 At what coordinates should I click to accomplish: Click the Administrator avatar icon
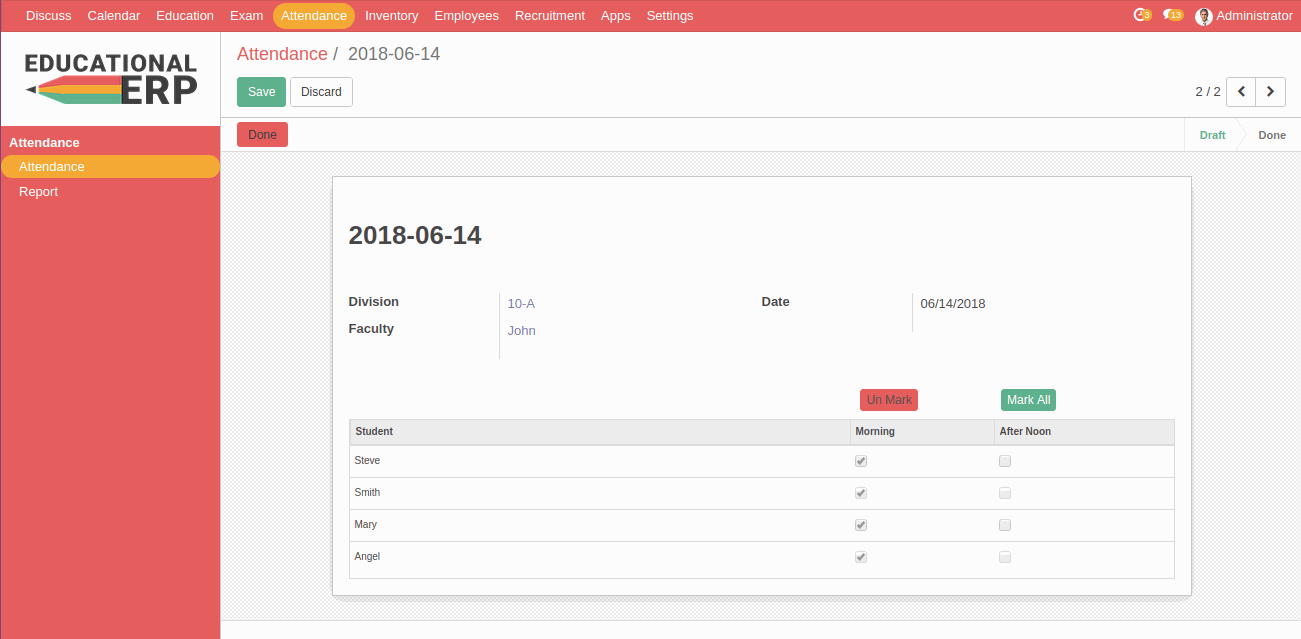click(x=1204, y=16)
